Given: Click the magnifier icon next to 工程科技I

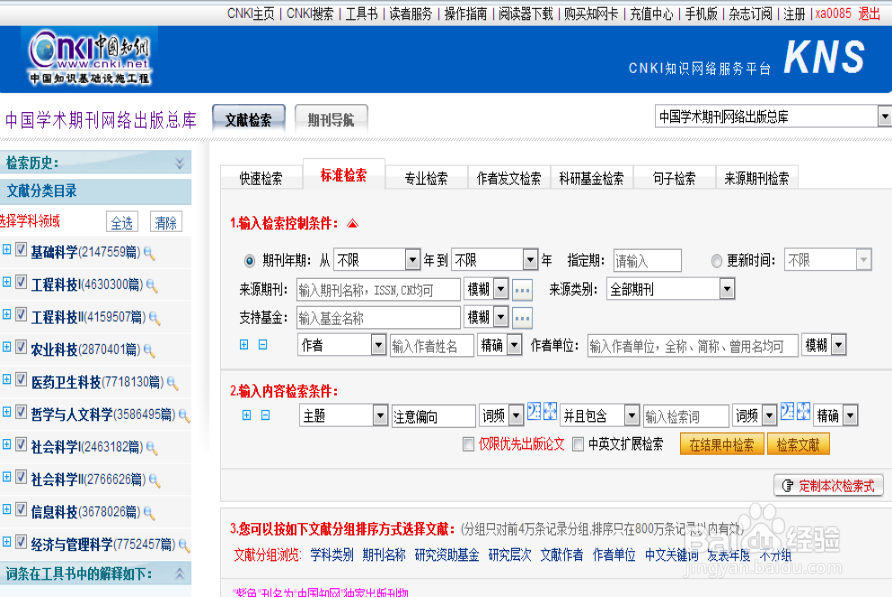Looking at the screenshot, I should [x=152, y=286].
